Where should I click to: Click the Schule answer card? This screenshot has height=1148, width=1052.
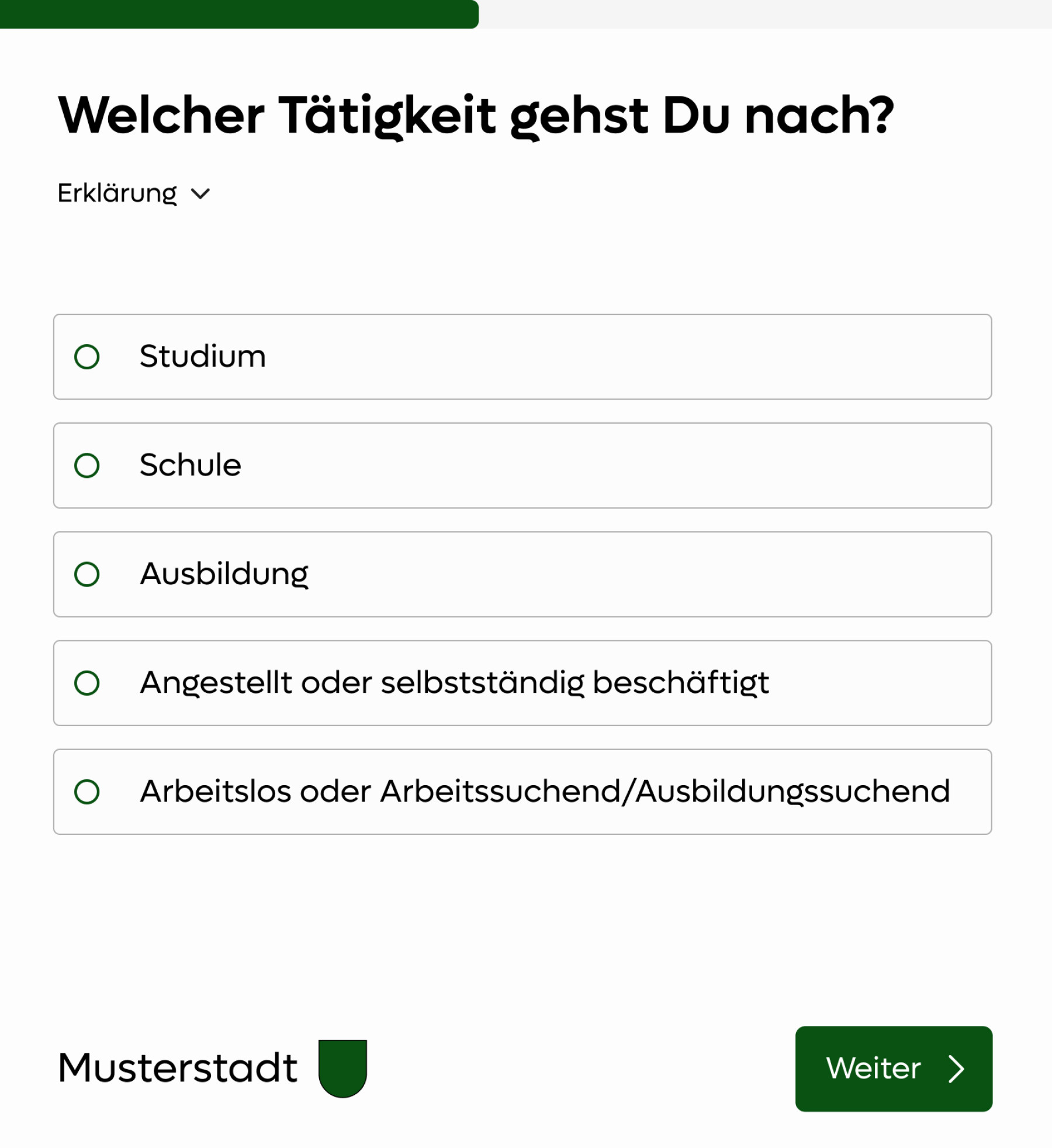point(522,464)
